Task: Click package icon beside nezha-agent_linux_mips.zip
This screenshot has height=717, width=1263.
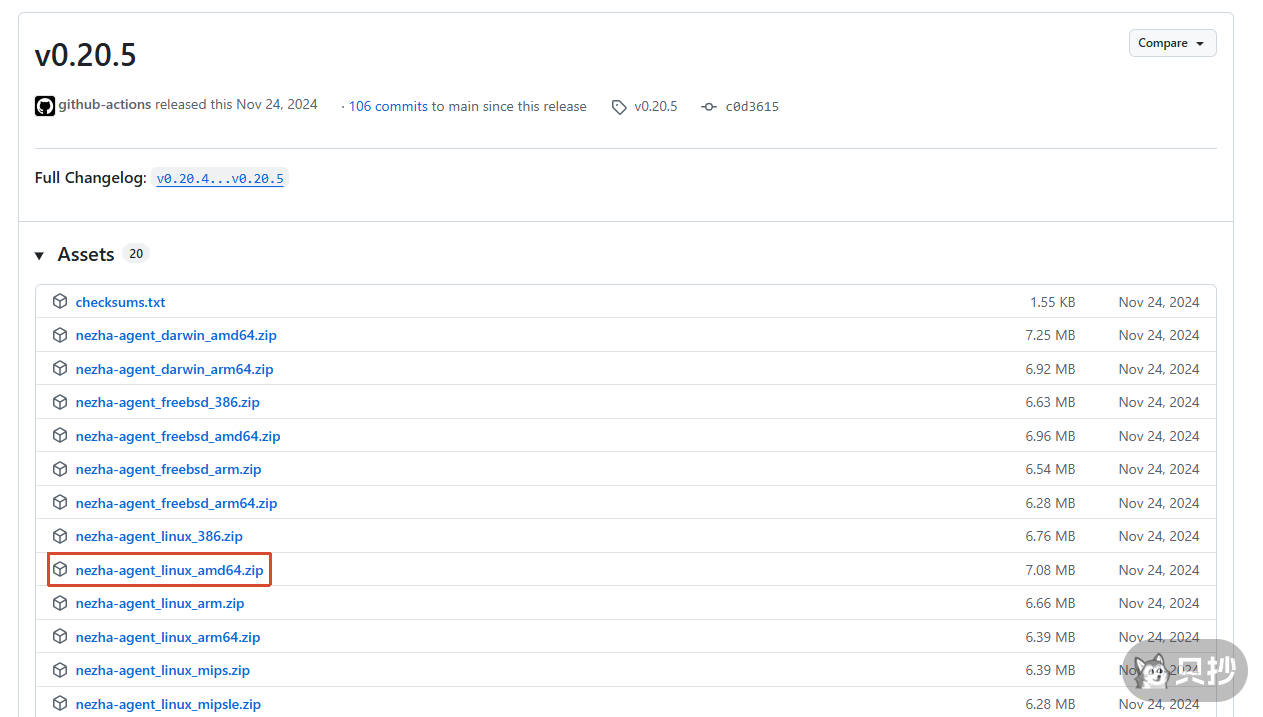Action: tap(60, 670)
